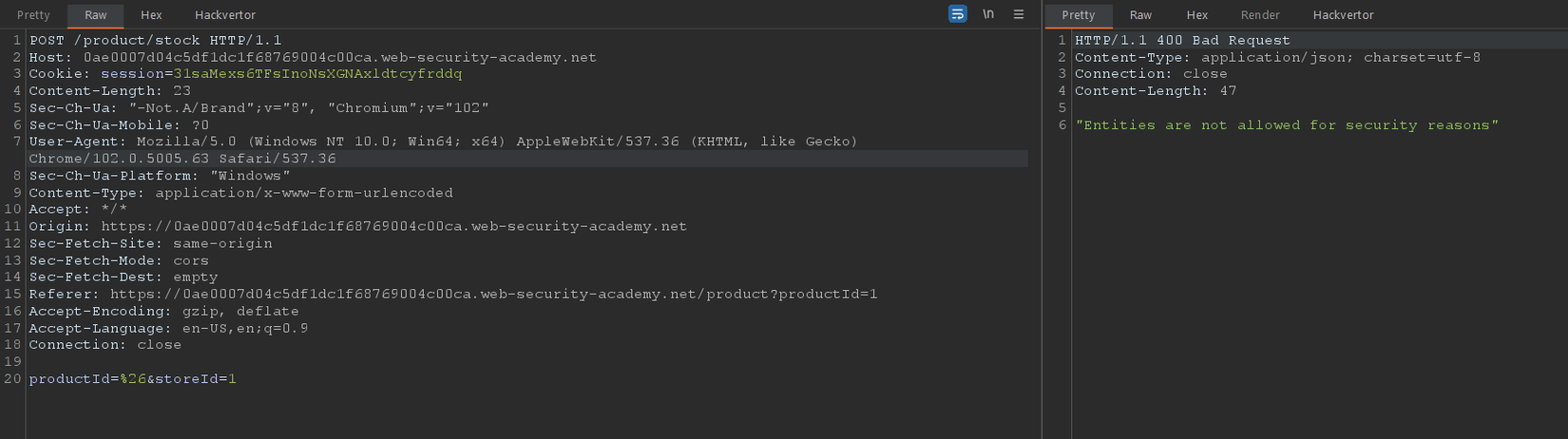
Task: Click the productId=%26 body parameter line
Action: coord(132,379)
